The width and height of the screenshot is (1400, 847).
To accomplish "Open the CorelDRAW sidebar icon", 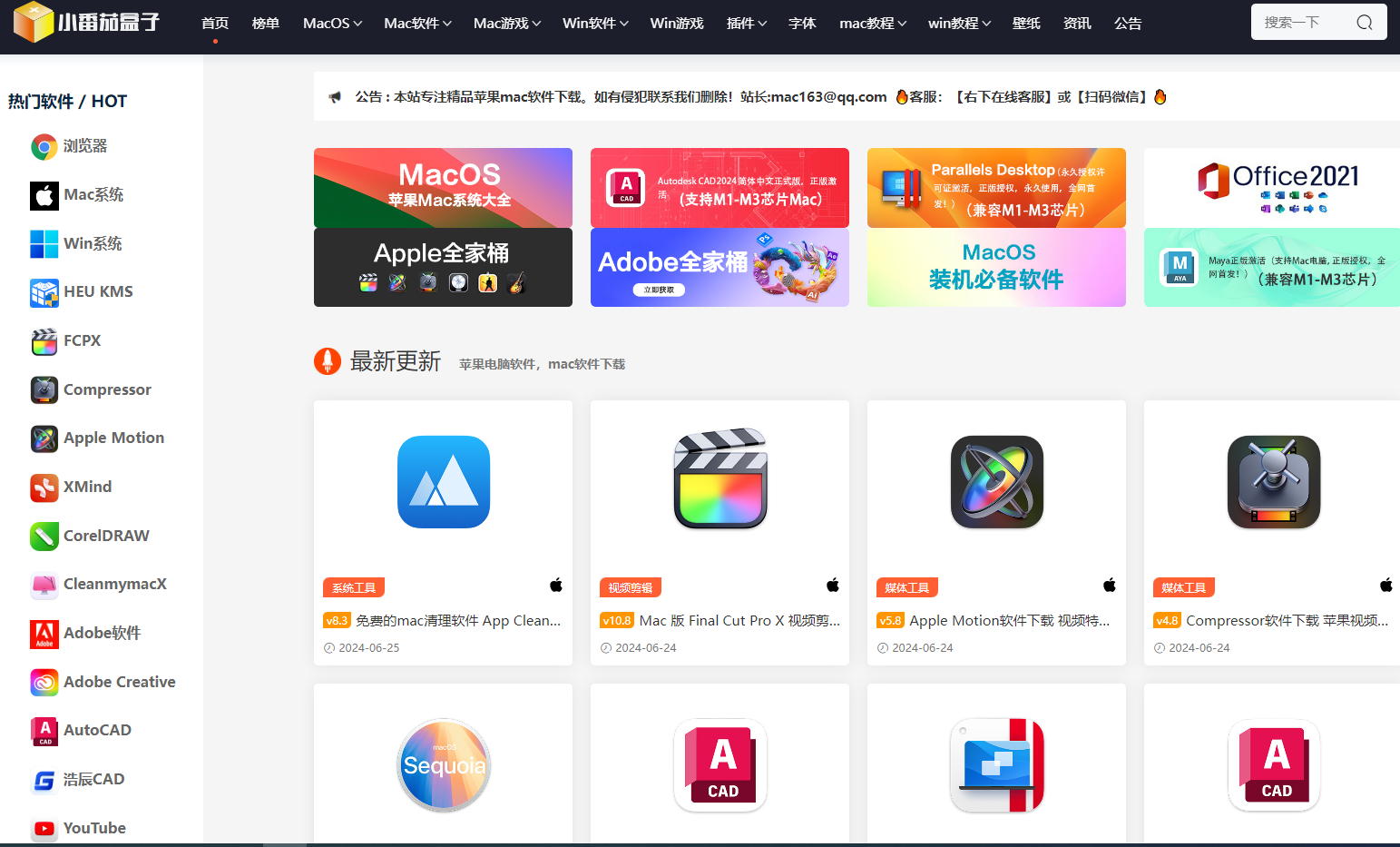I will 44,536.
